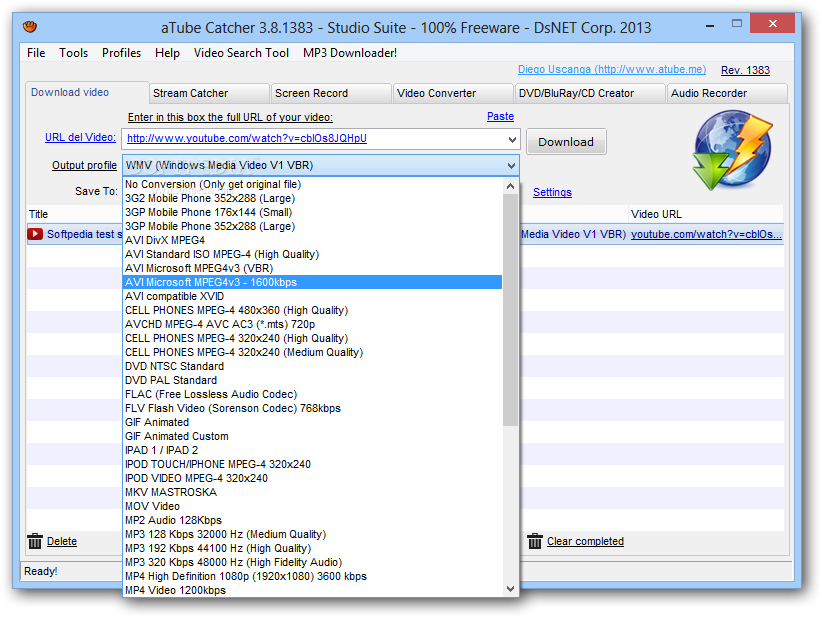Select AVI DivX MPEG4 profile
Viewport: 822px width, 618px height.
(312, 240)
